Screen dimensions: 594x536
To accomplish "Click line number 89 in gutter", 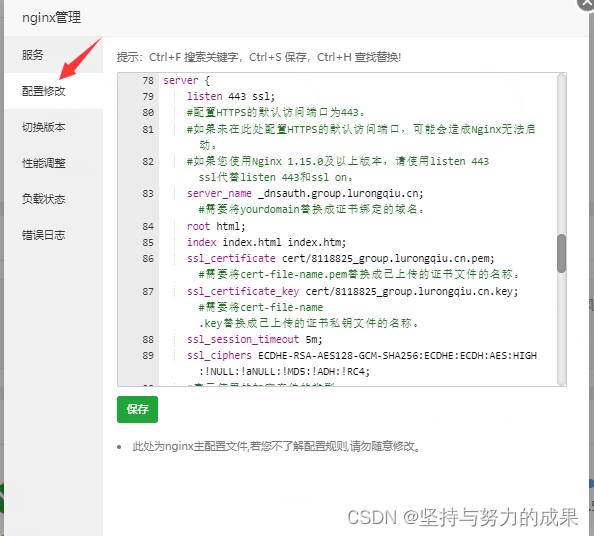I will coord(148,356).
